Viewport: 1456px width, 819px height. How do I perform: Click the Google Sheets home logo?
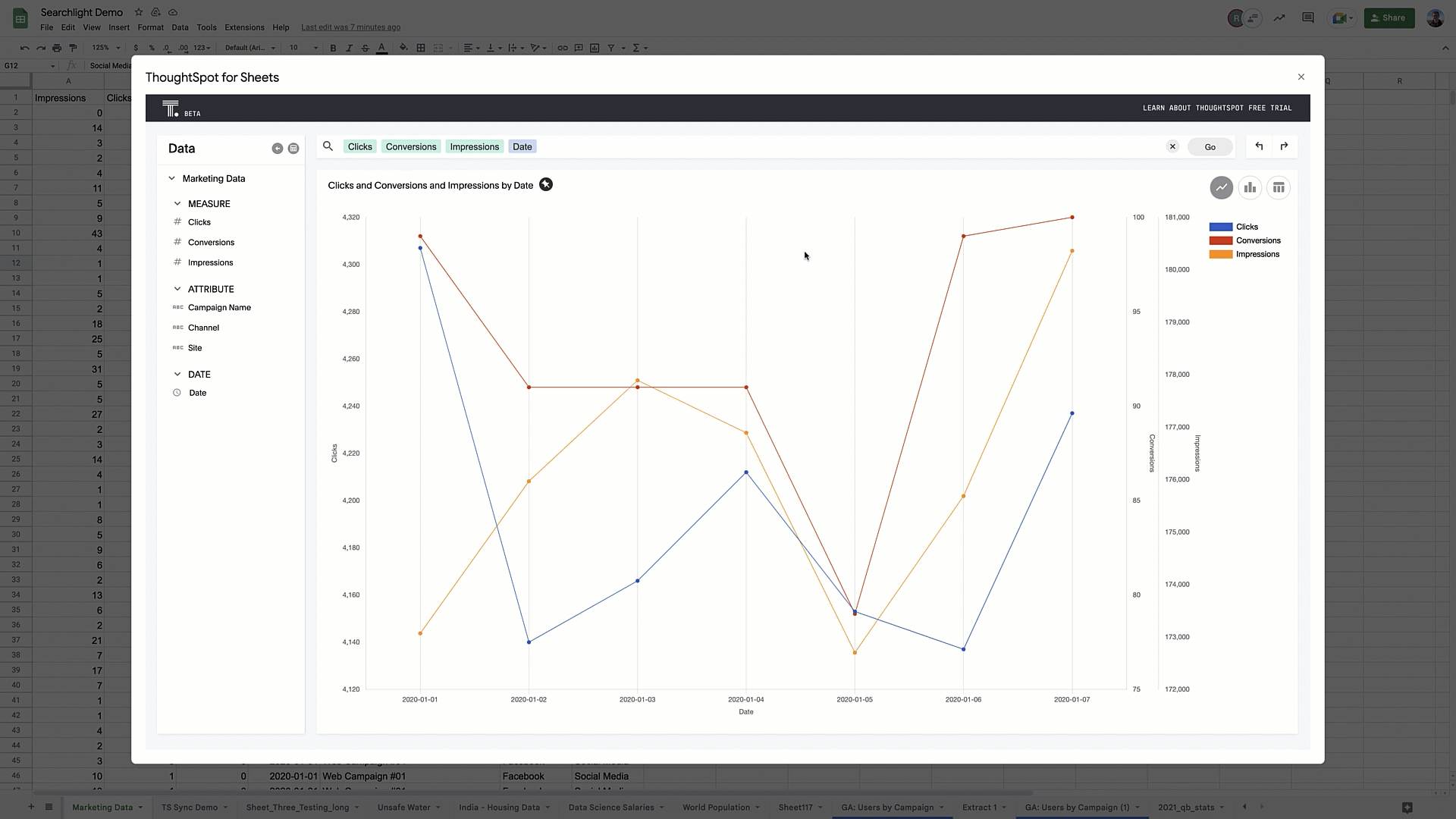click(20, 18)
